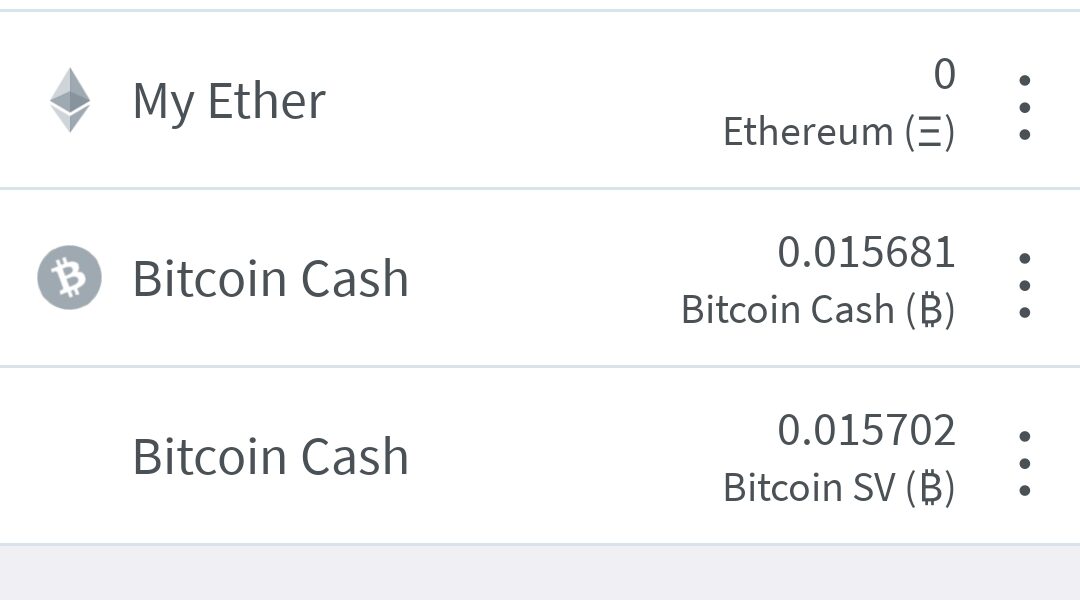Select the Bitcoin Cash name without an icon

pos(270,457)
